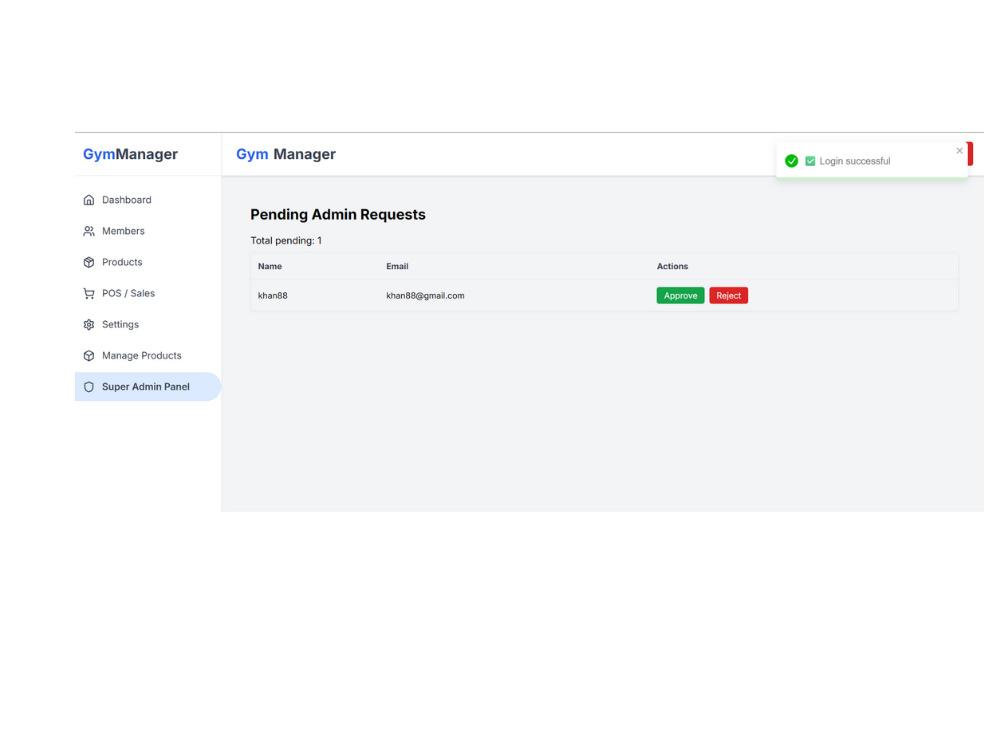Click the green success check icon in toast
Screen dimensions: 1000x750
coord(791,161)
